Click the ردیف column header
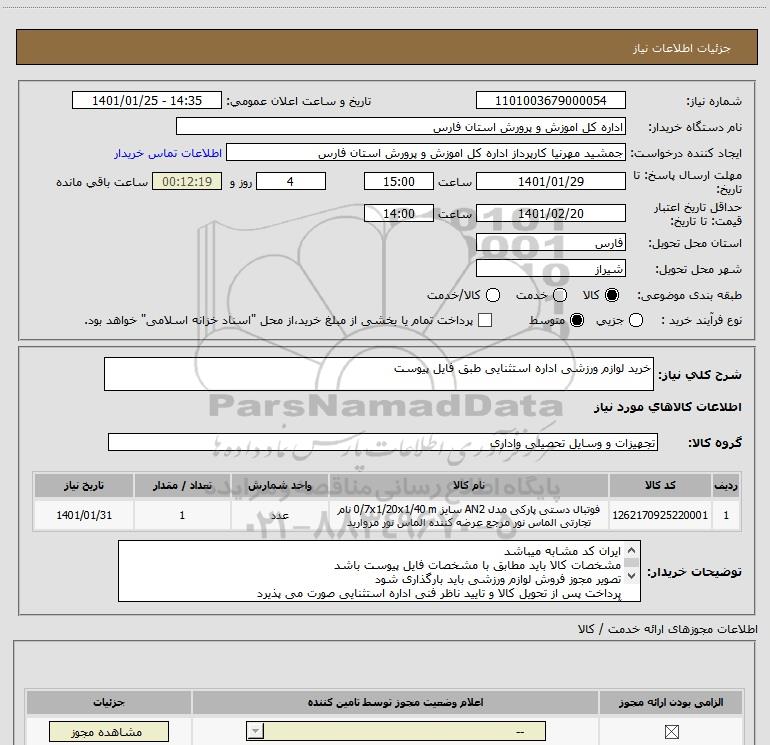 (726, 485)
